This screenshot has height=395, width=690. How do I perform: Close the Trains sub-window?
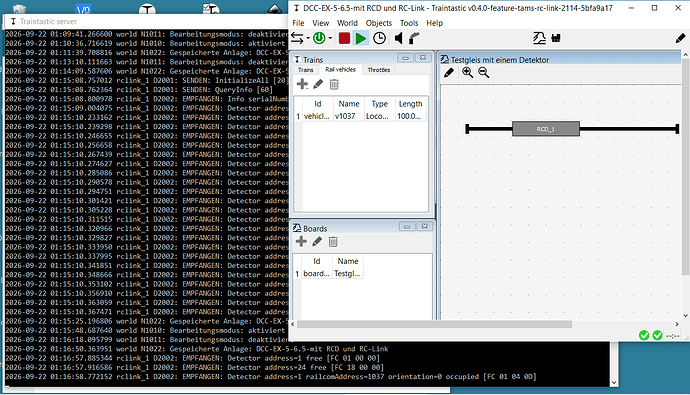[x=422, y=58]
